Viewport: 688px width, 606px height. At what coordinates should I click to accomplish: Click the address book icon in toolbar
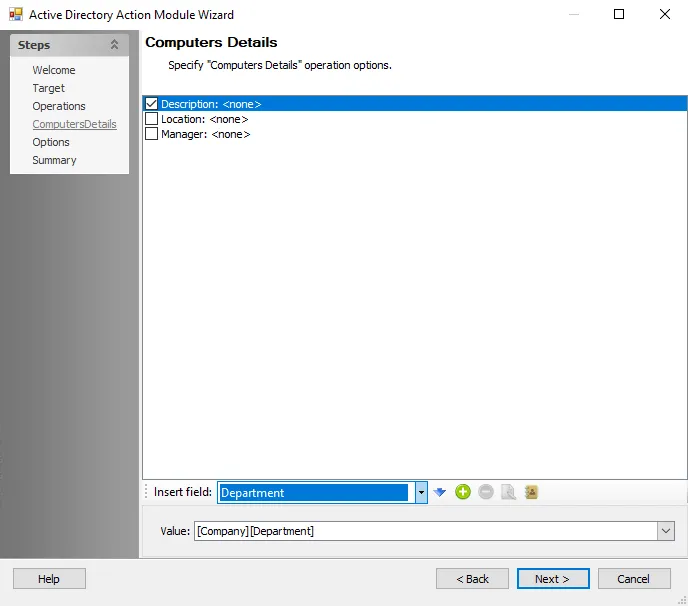coord(531,492)
